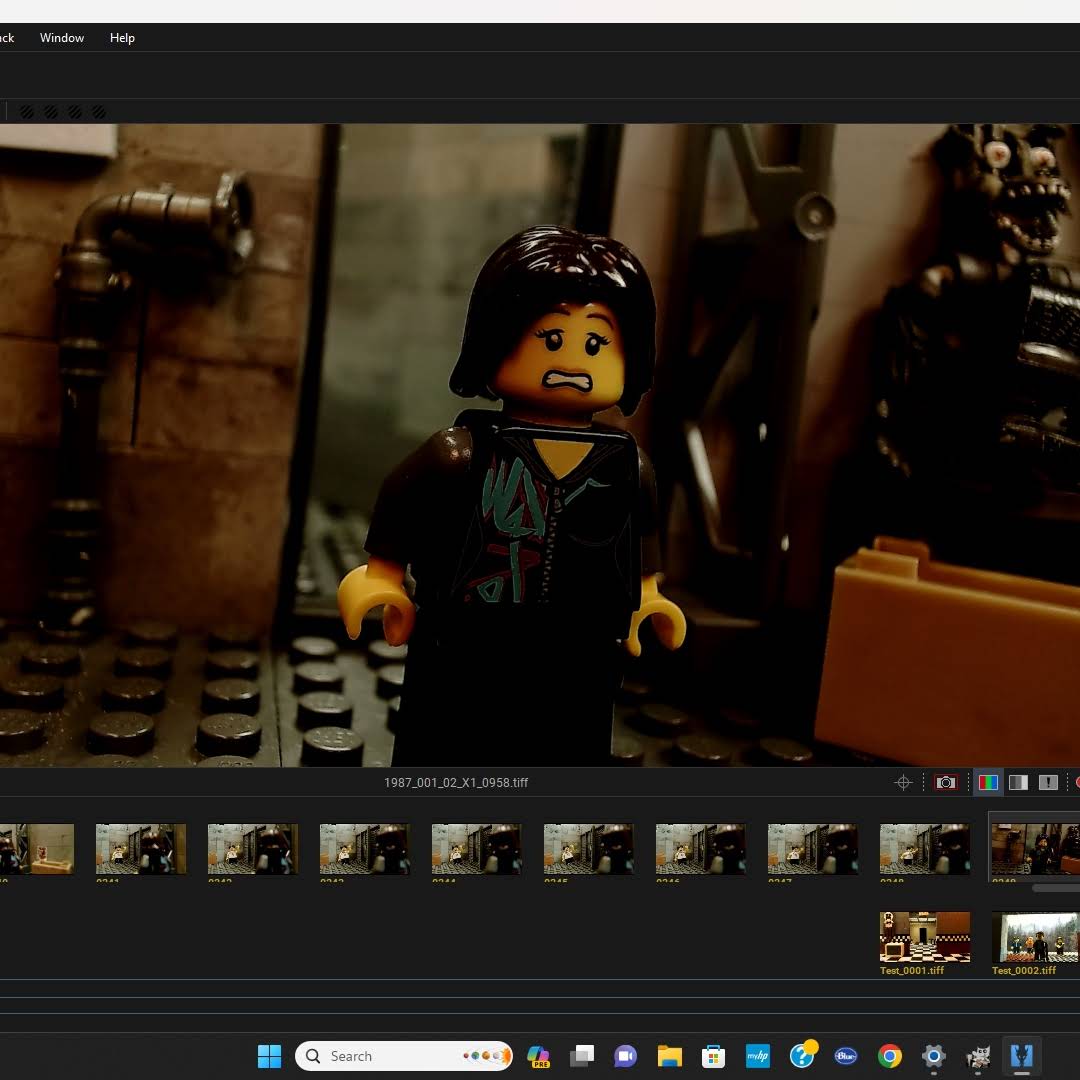Toggle the exclamation mark warning button
1080x1080 pixels.
(1048, 783)
